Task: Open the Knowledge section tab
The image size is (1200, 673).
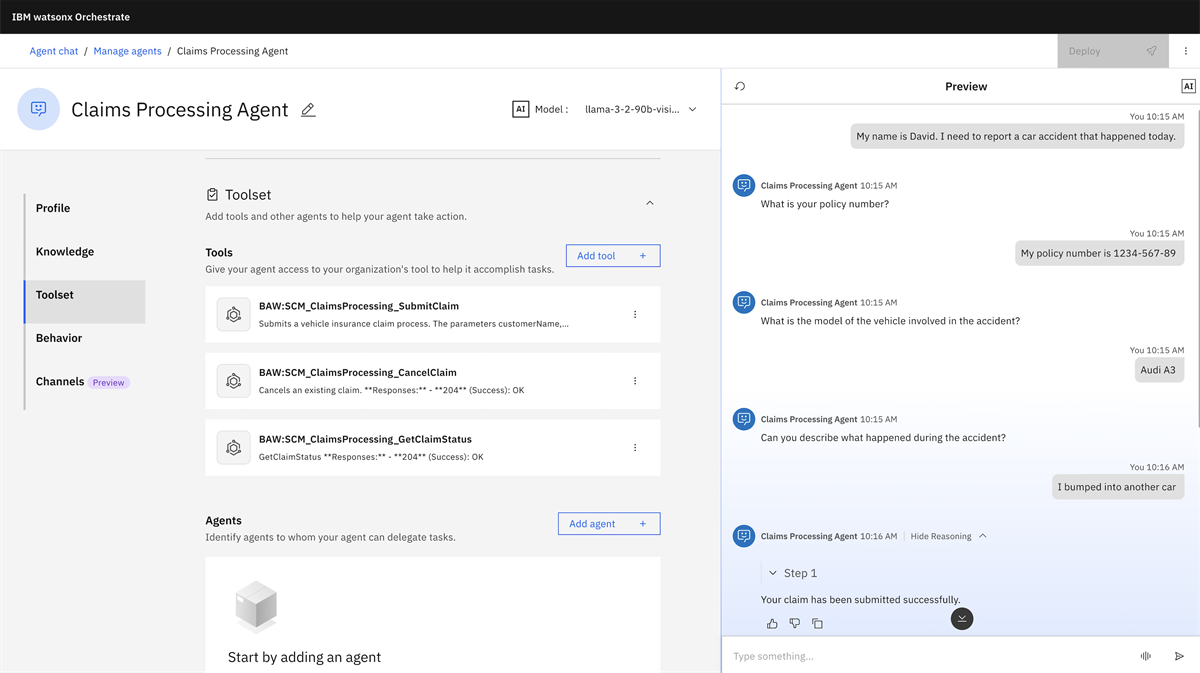Action: (x=65, y=252)
